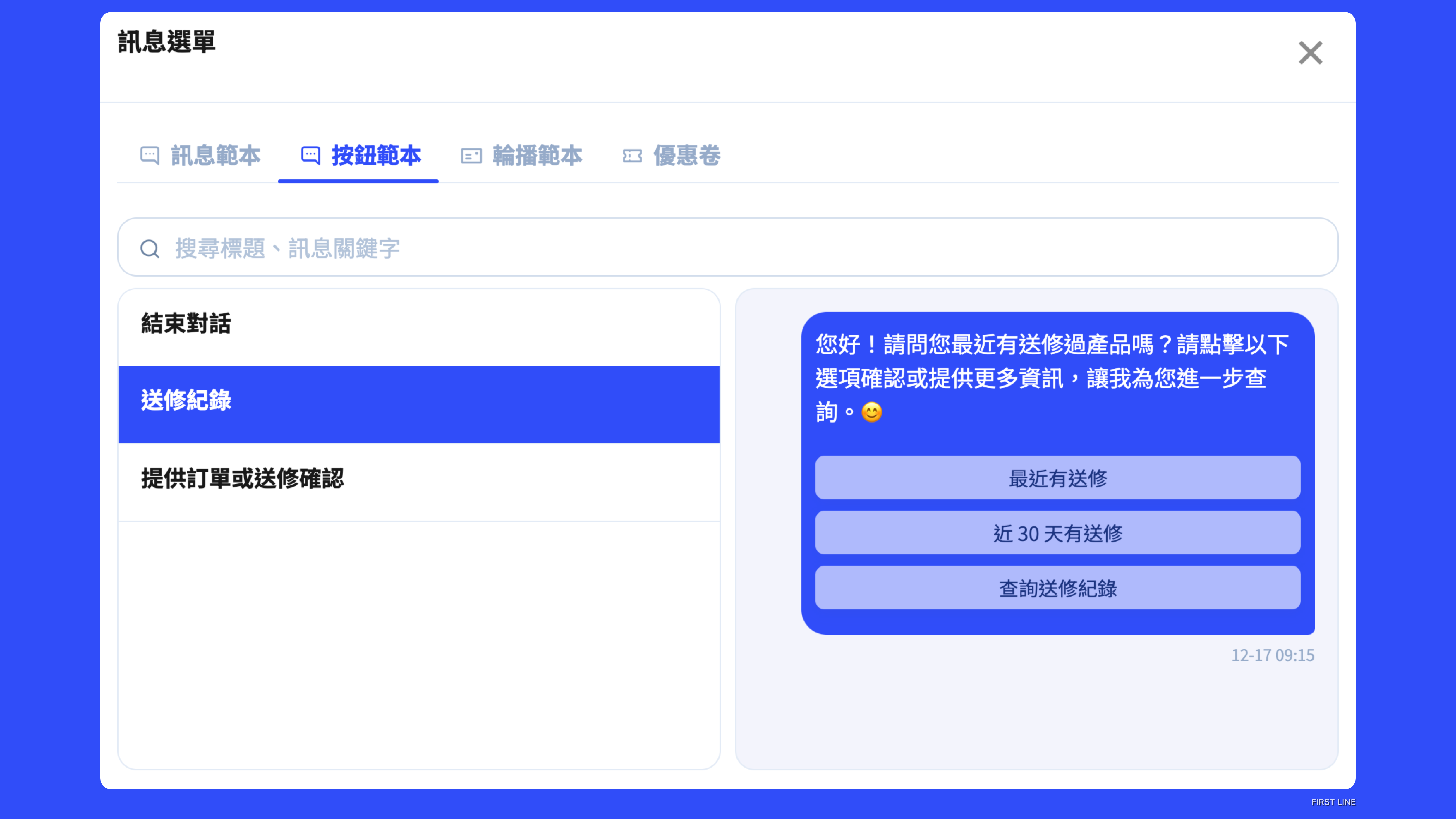Click the 訊息範本 chat bubble icon
Screen dimensions: 1456x819
[x=150, y=155]
